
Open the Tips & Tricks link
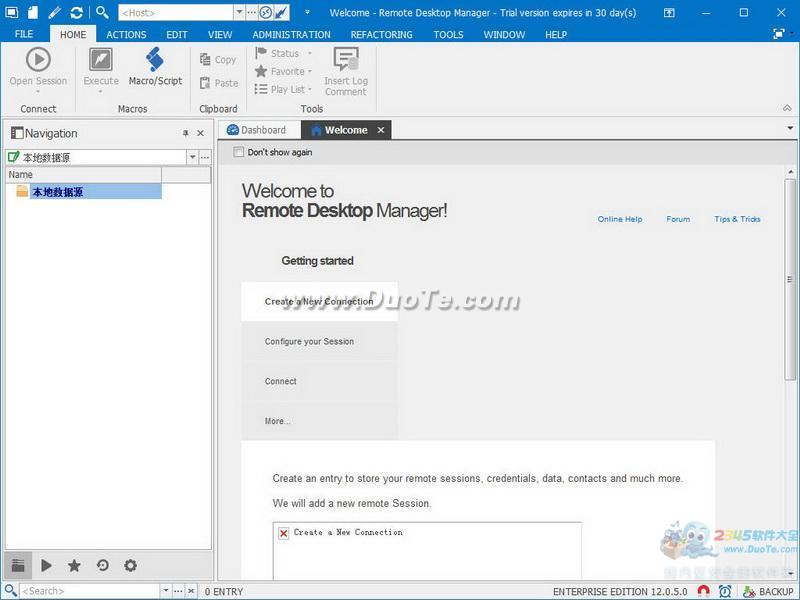737,219
